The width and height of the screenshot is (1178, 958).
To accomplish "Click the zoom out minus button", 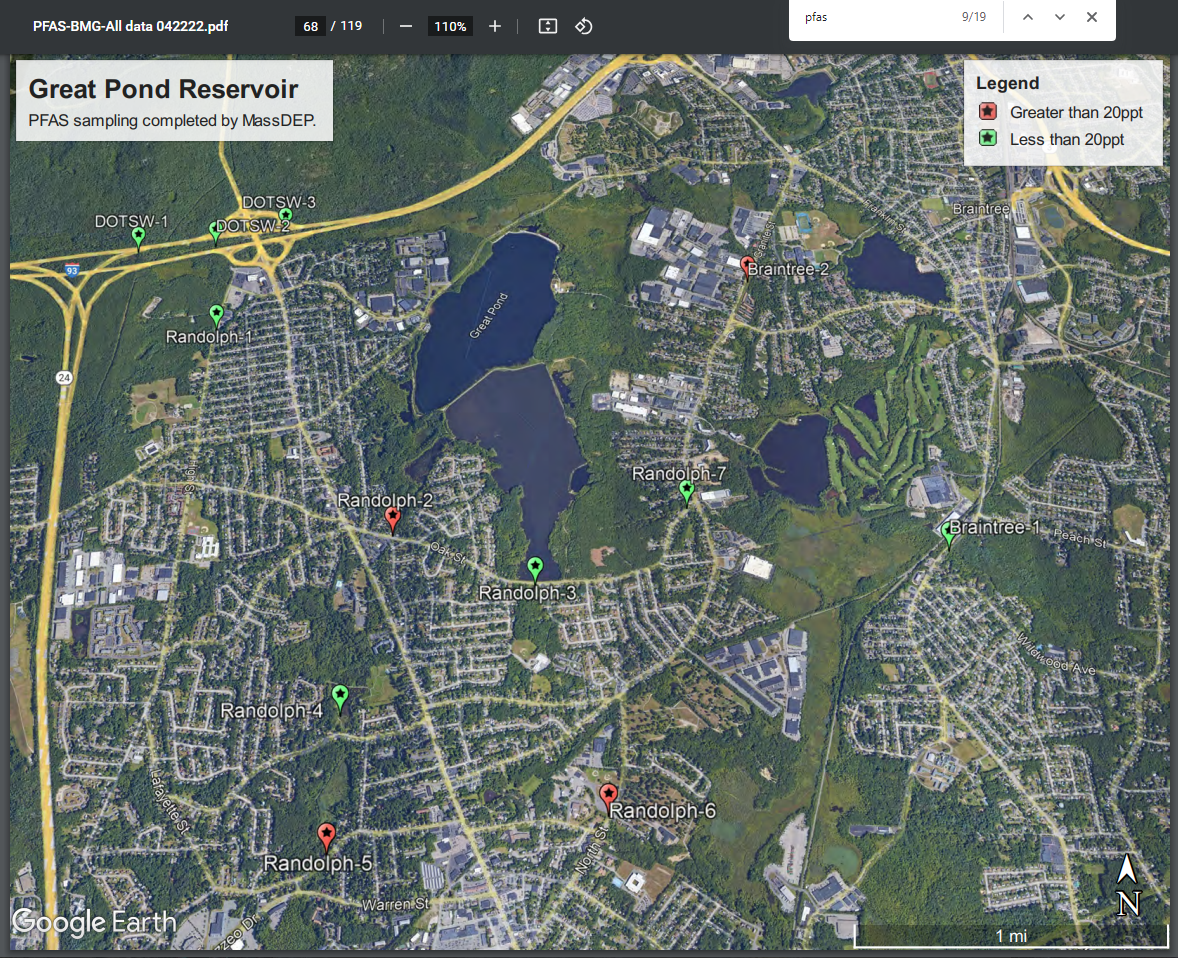I will pos(406,26).
